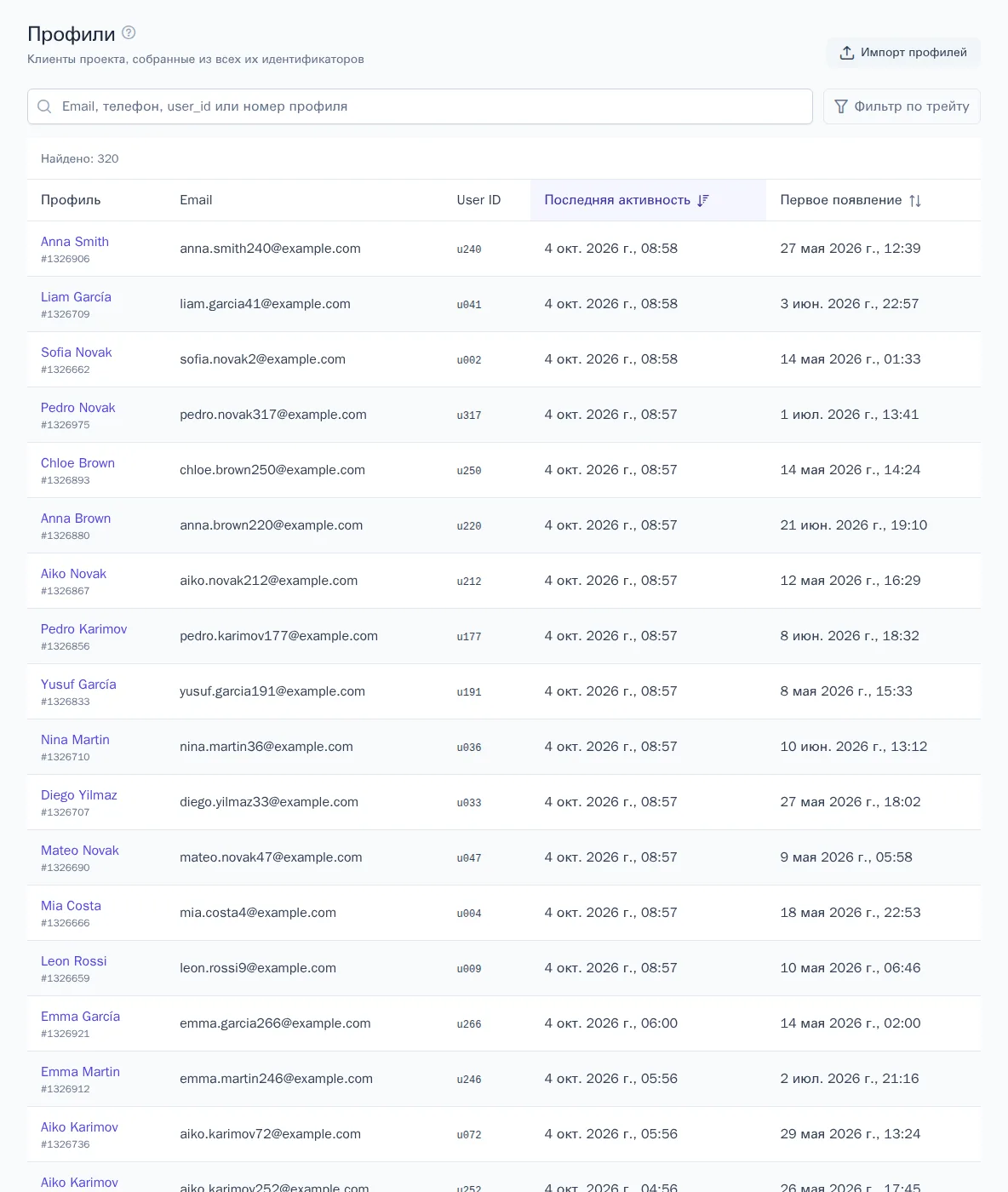Click user ID u250

coord(469,471)
